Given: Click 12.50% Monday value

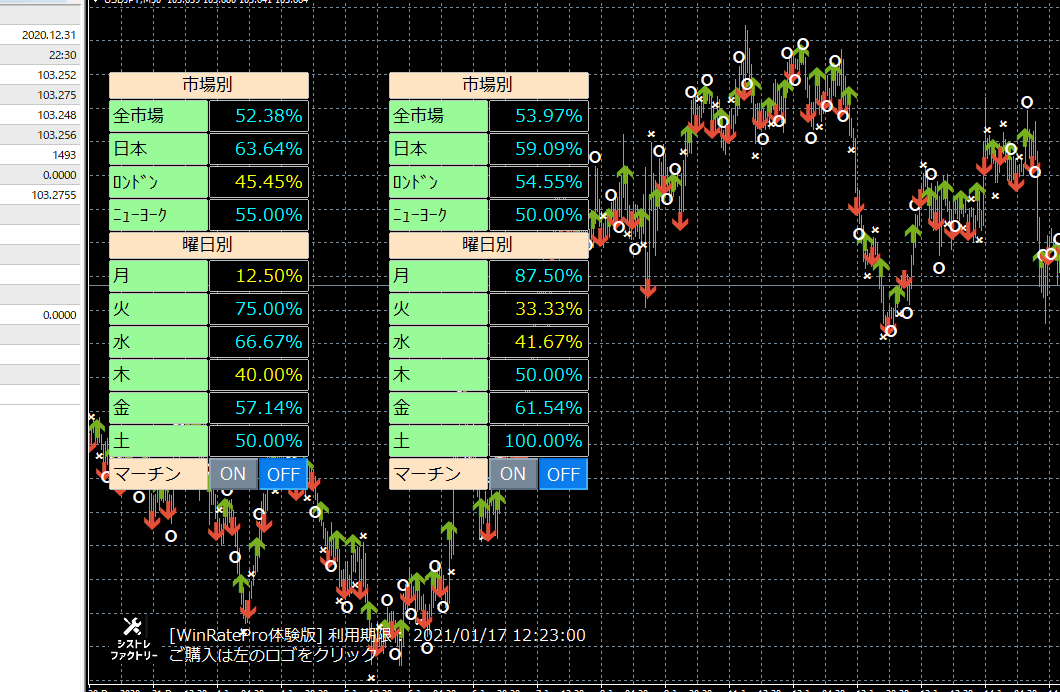Looking at the screenshot, I should tap(259, 276).
